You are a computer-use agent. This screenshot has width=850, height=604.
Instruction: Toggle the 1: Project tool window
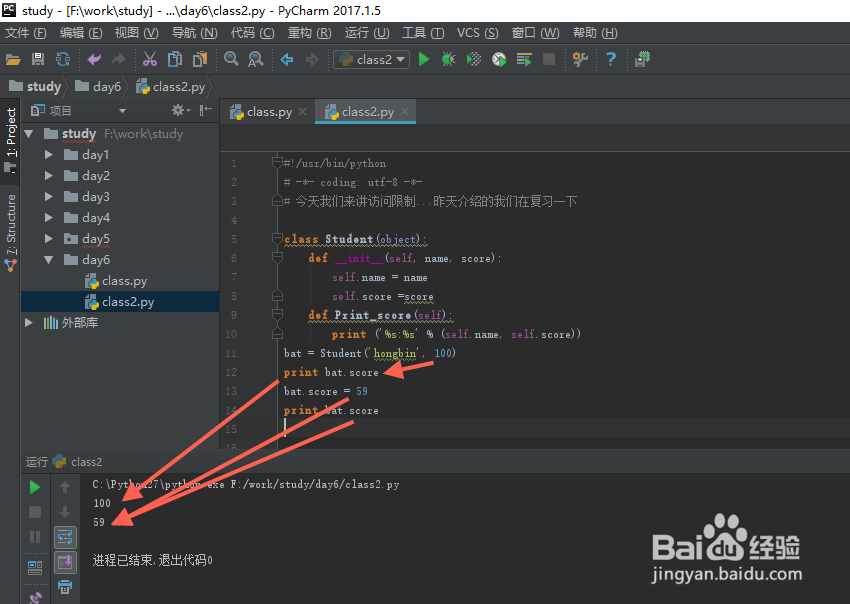(11, 139)
